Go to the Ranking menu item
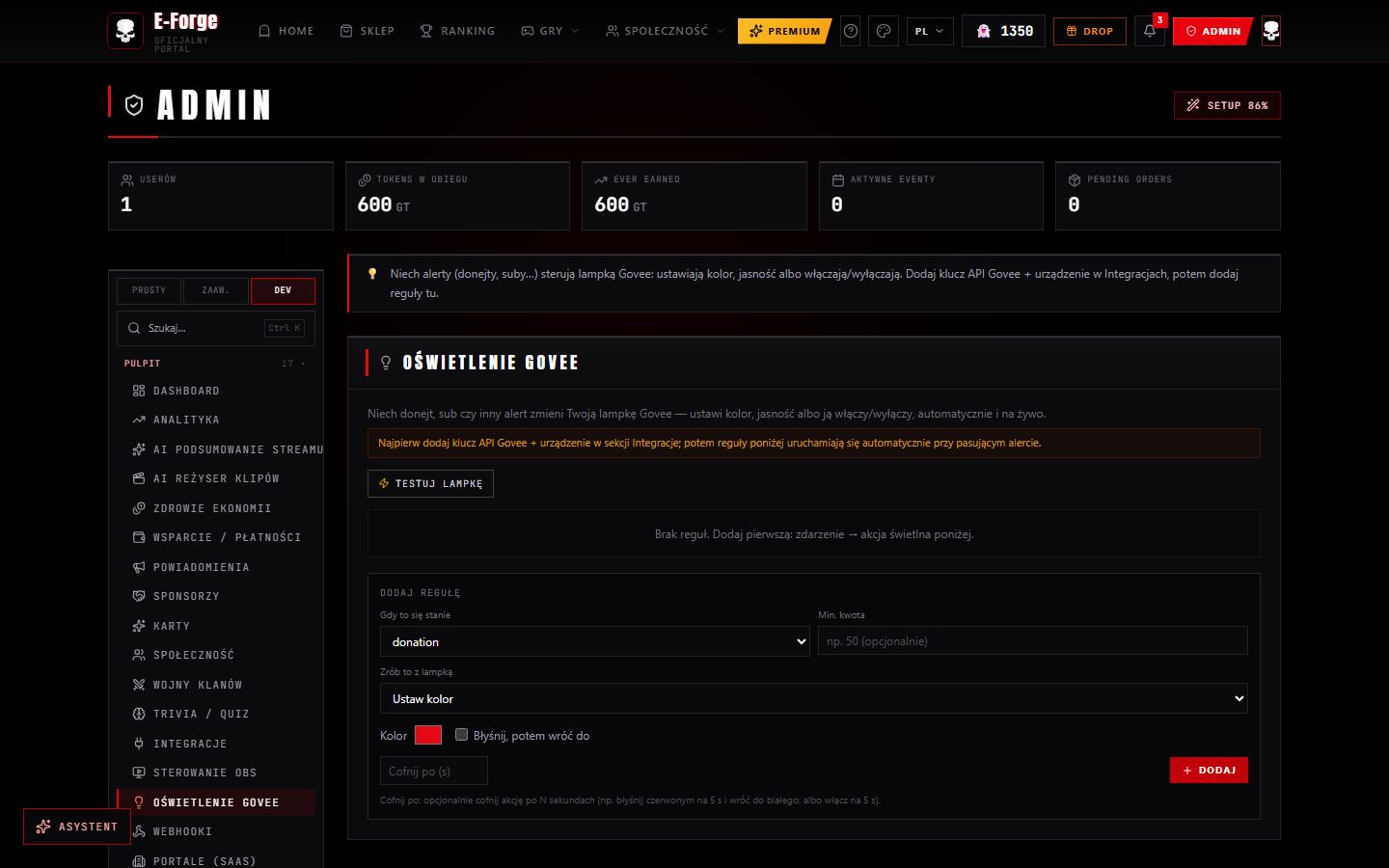 457,31
